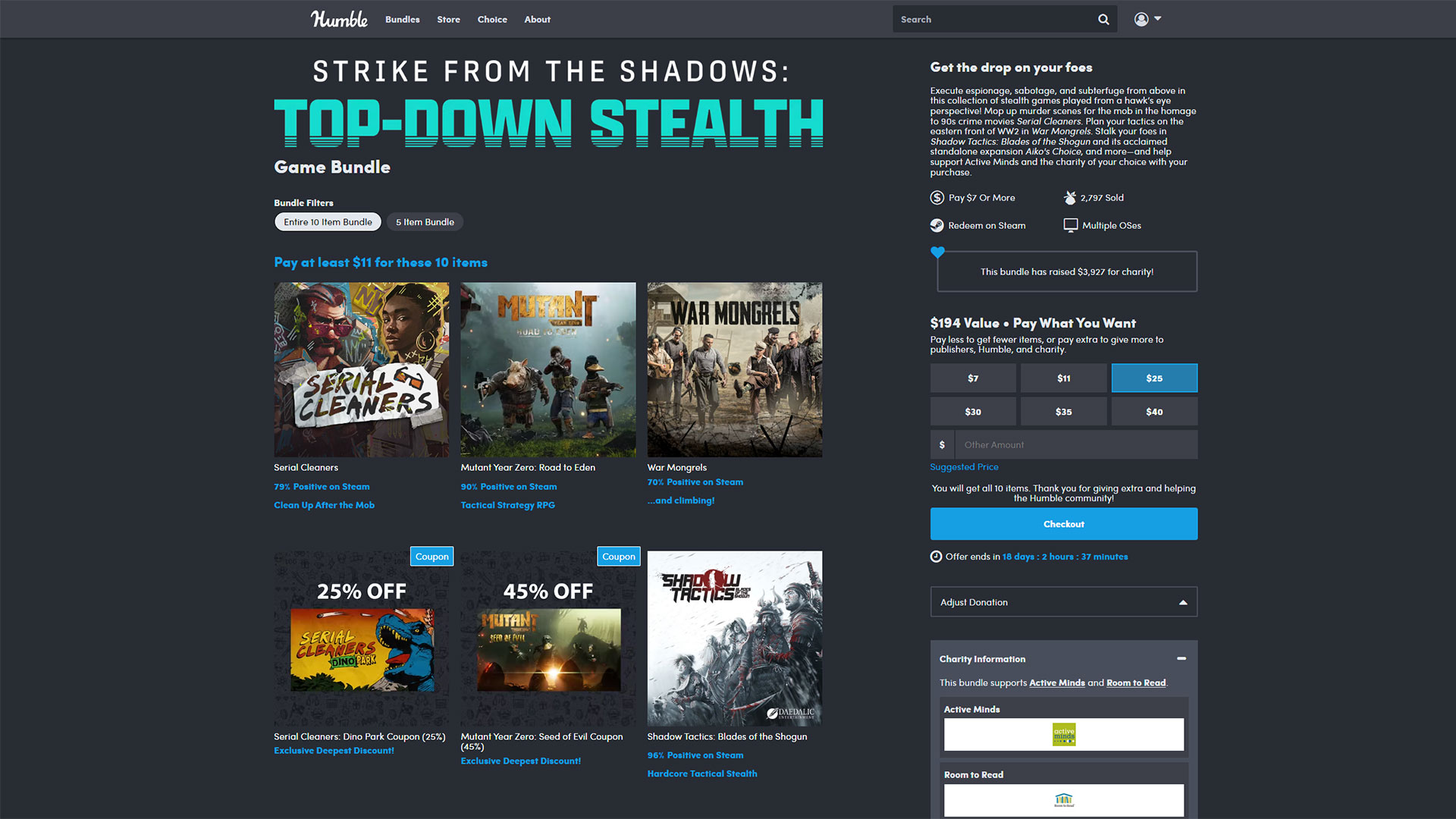Select the 5 Item Bundle filter toggle
This screenshot has height=819, width=1456.
[425, 221]
